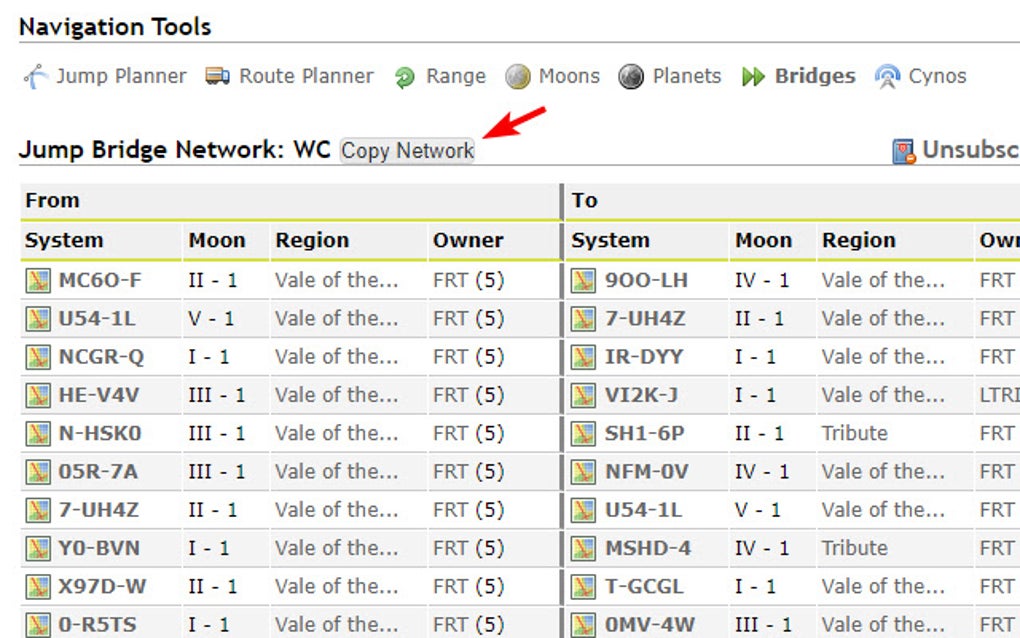
Task: Open the Cynos tool
Action: 937,76
